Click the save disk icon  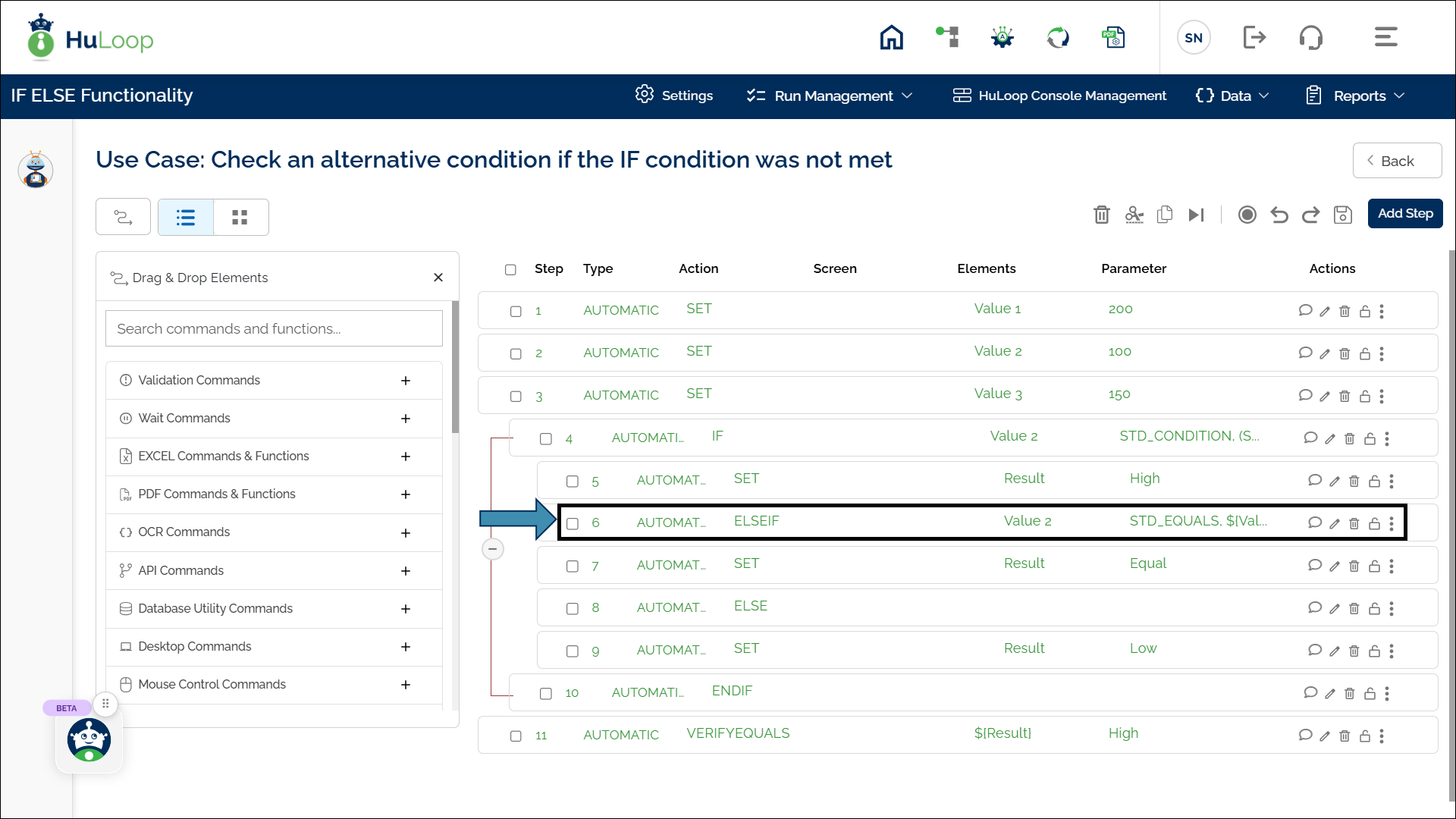coord(1342,215)
